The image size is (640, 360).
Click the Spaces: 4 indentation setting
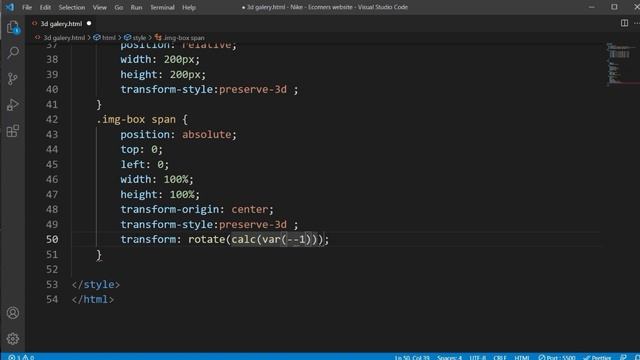pos(449,357)
